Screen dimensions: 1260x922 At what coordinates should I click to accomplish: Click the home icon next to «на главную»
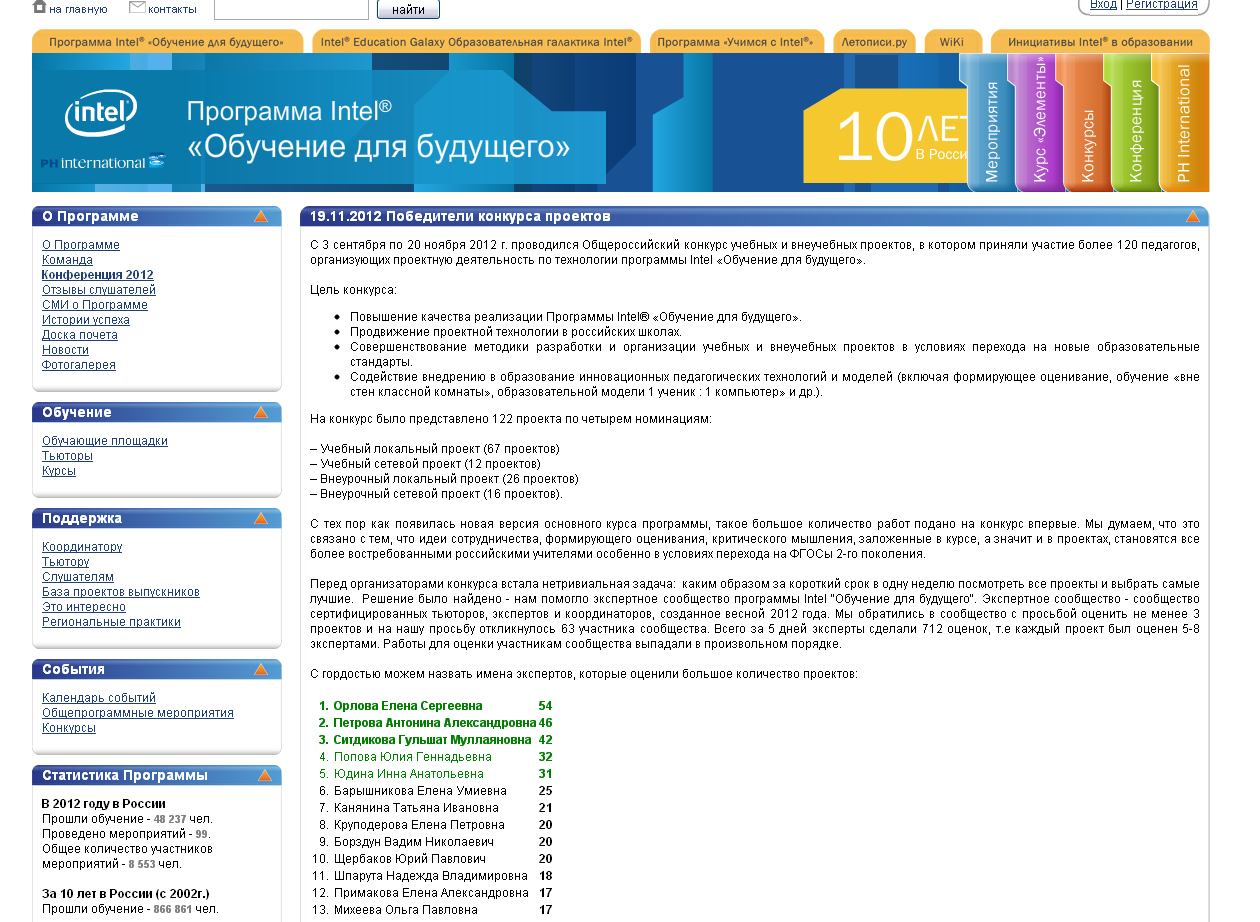click(39, 7)
